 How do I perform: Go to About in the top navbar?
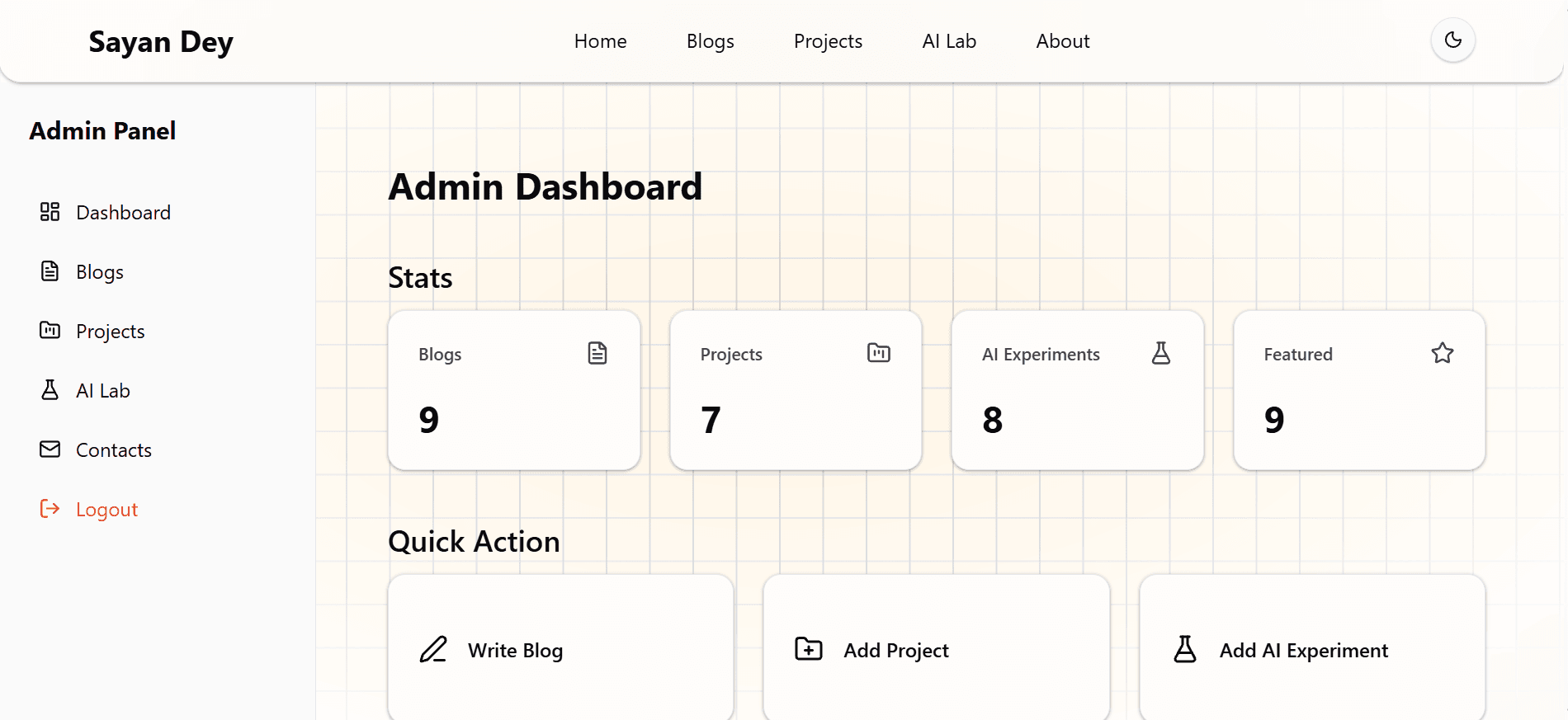1063,41
